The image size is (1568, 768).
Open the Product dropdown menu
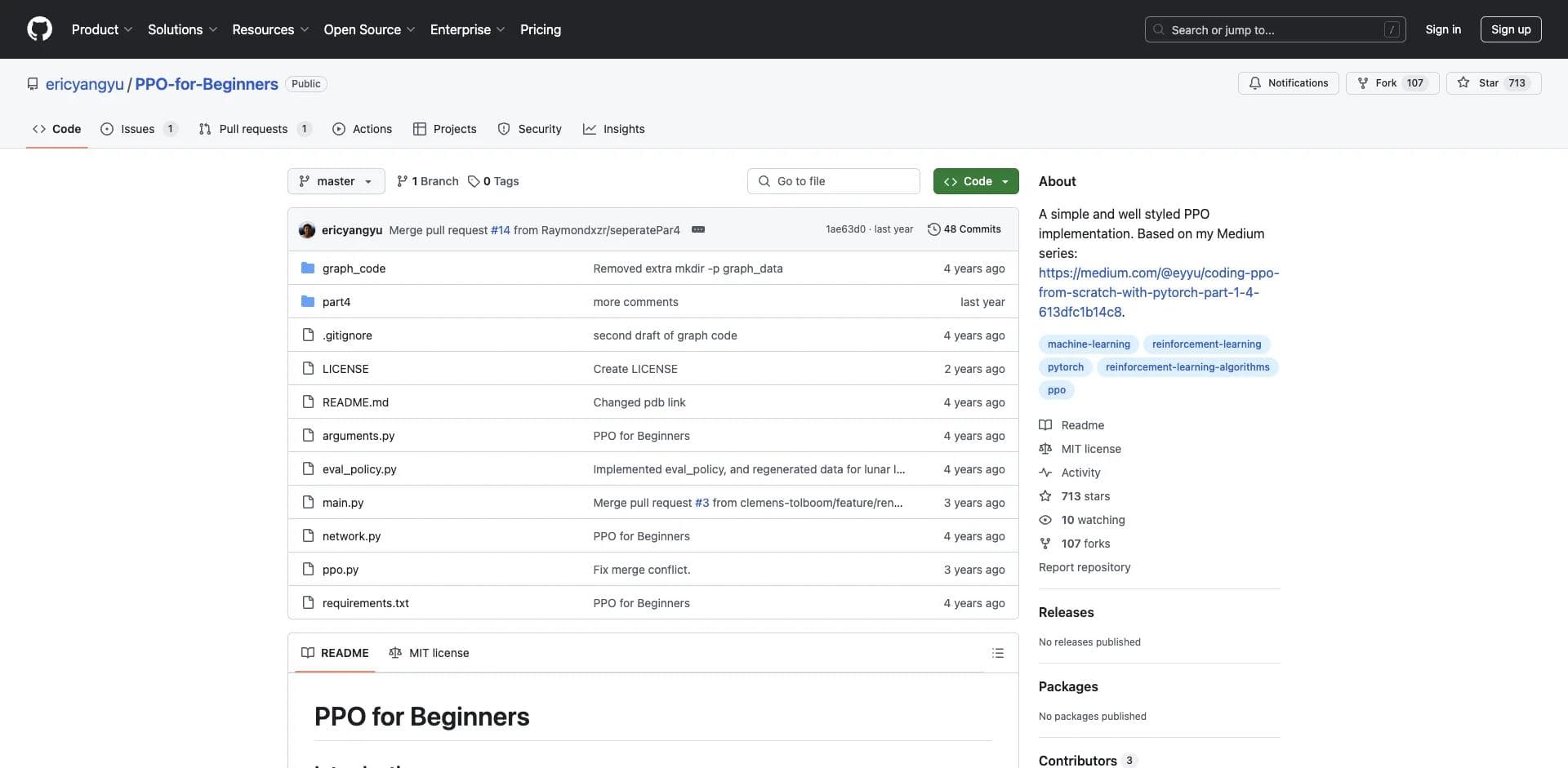point(101,29)
